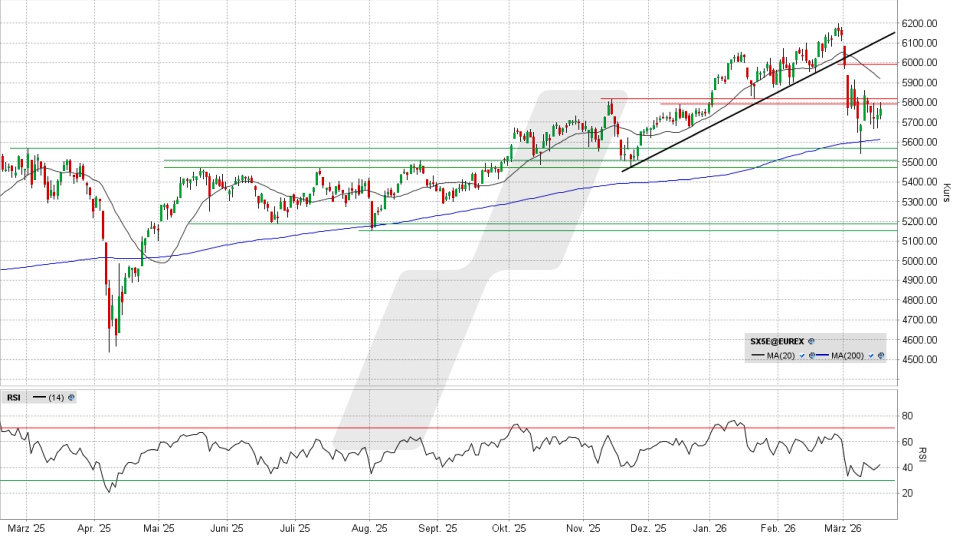Image resolution: width=960 pixels, height=540 pixels.
Task: Click the RSI panel label
Action: tap(14, 397)
